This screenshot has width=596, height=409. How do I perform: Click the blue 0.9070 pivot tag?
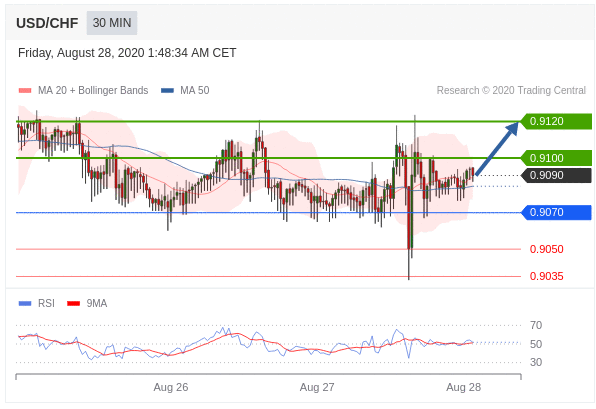click(556, 212)
